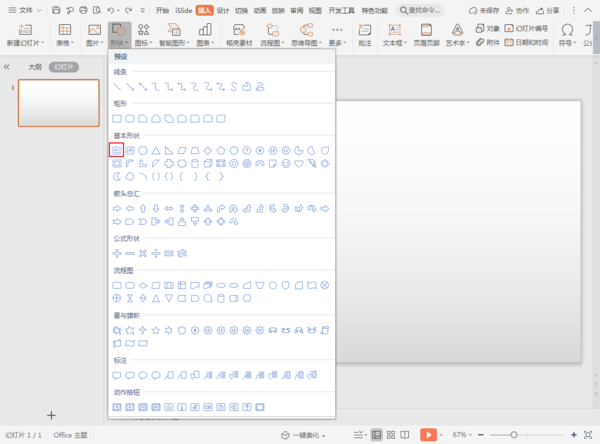Toggle reading view in status bar

(x=406, y=435)
